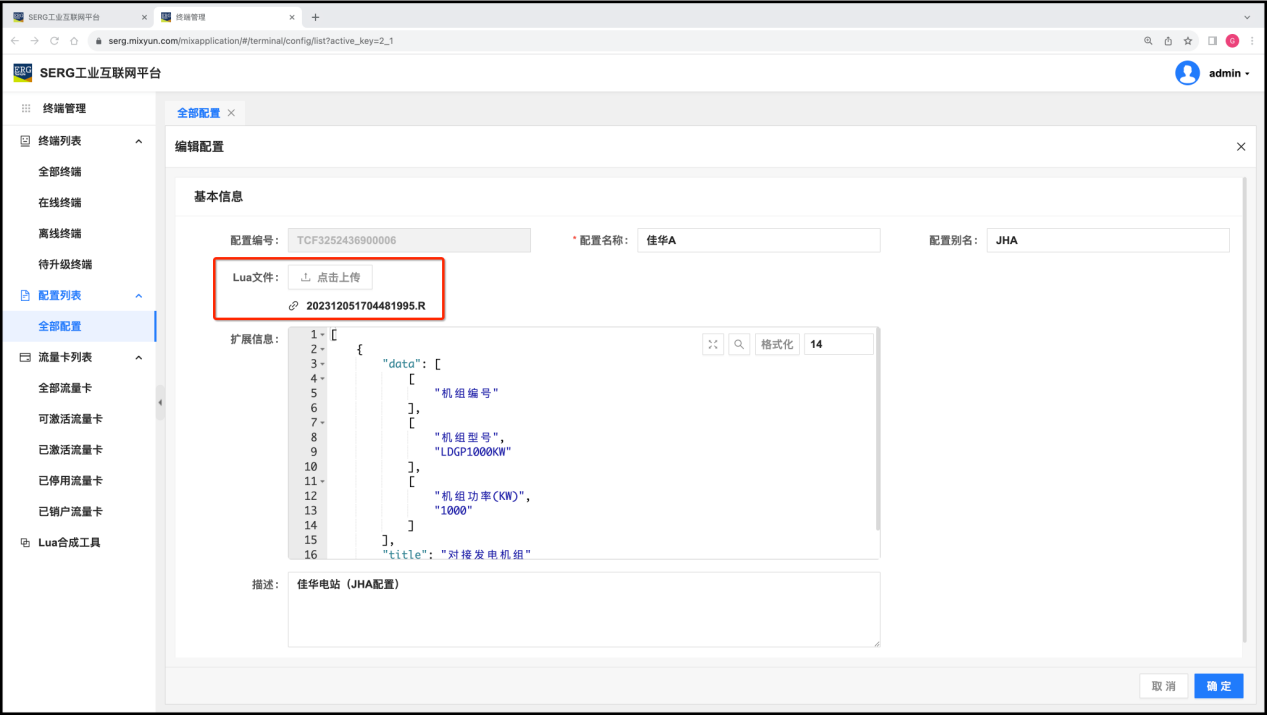This screenshot has width=1267, height=715.
Task: Click the 配置名称 input field
Action: (758, 240)
